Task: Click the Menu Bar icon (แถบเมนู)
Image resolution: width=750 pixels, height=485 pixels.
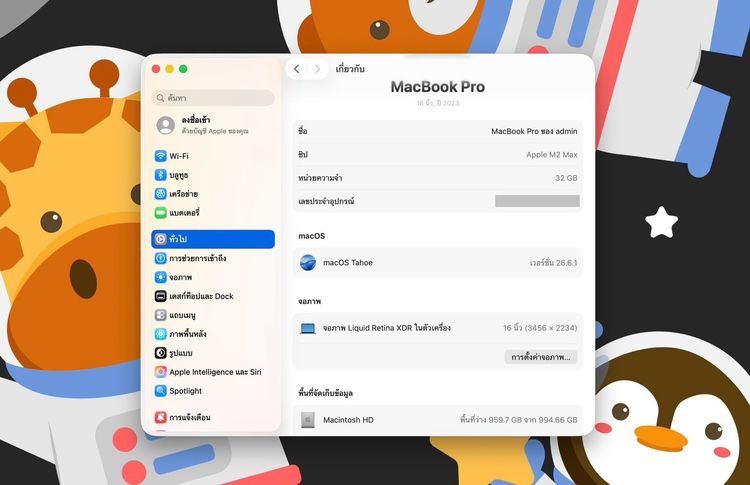Action: tap(161, 315)
